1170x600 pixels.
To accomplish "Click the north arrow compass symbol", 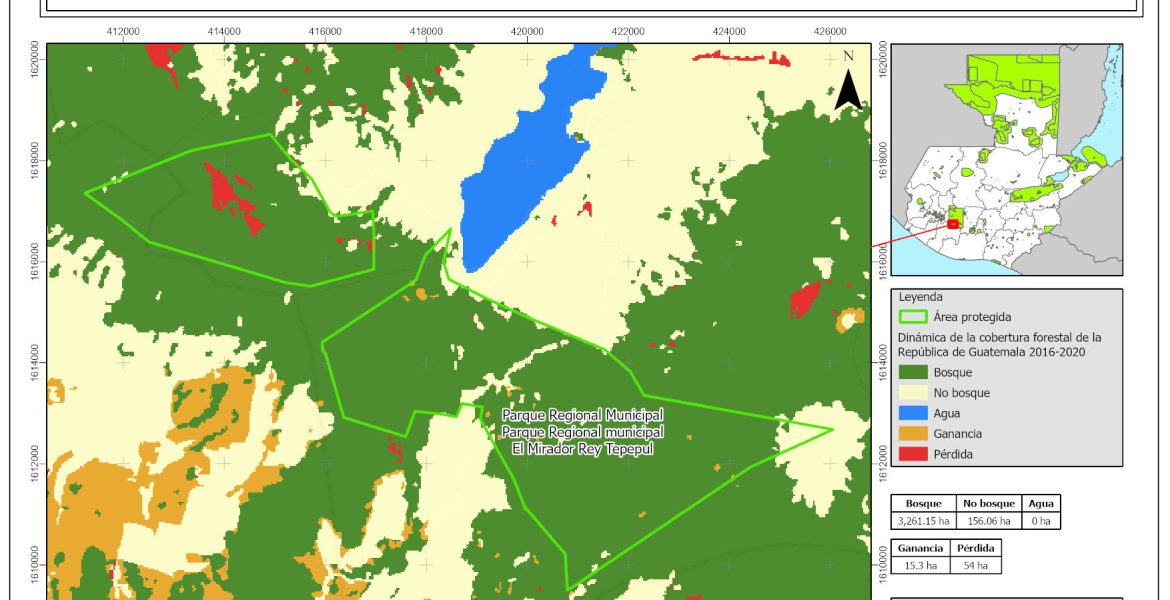I will [x=848, y=83].
